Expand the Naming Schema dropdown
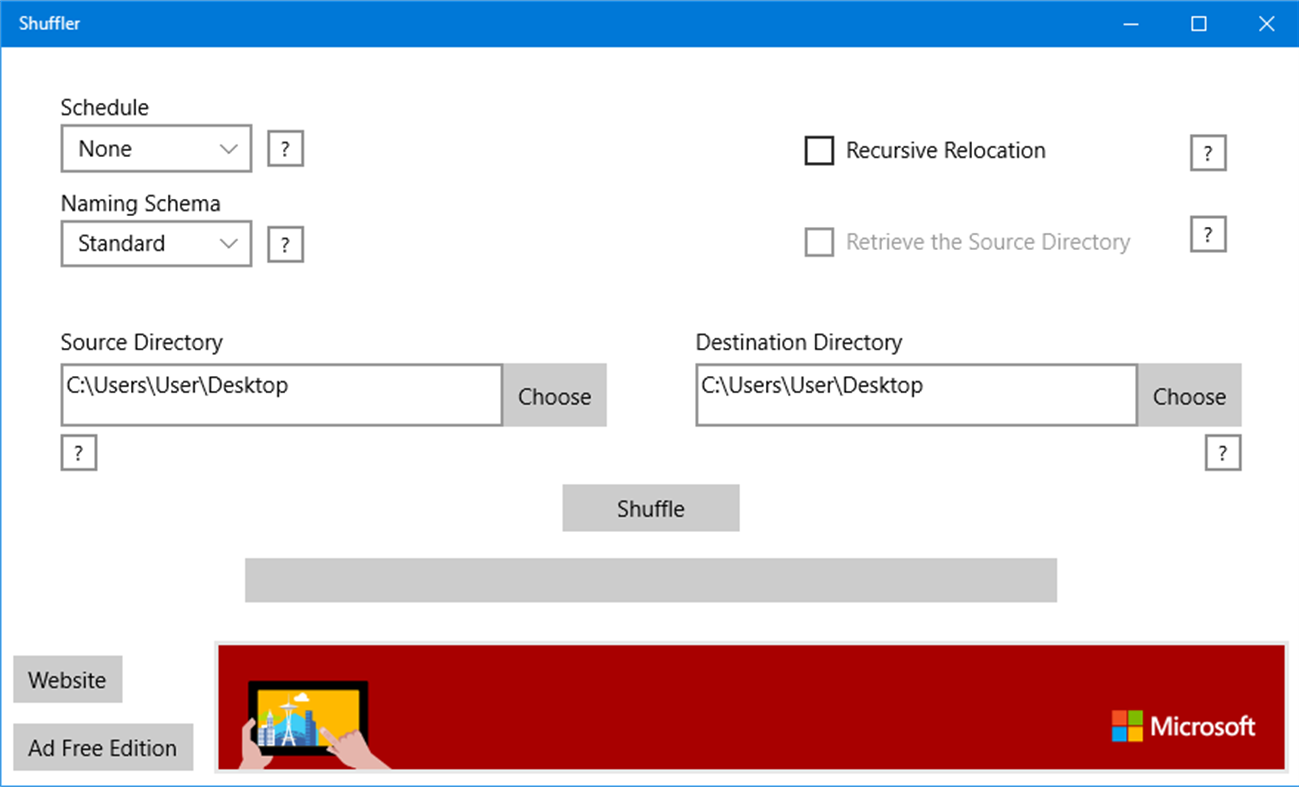 click(155, 243)
